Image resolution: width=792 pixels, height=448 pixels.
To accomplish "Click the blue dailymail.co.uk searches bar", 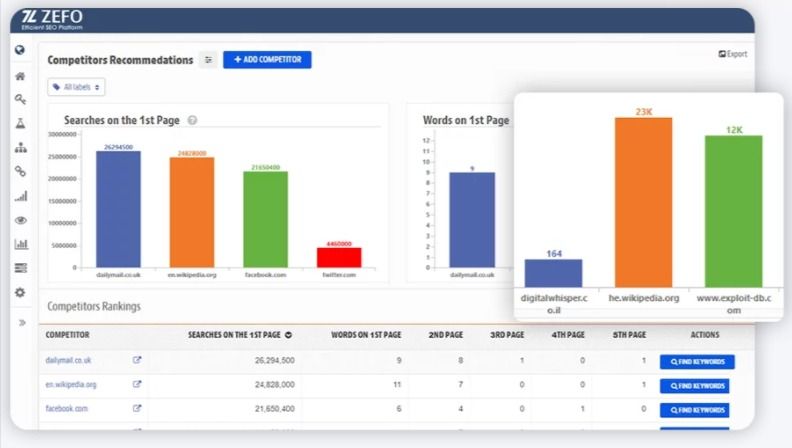I will click(x=118, y=209).
